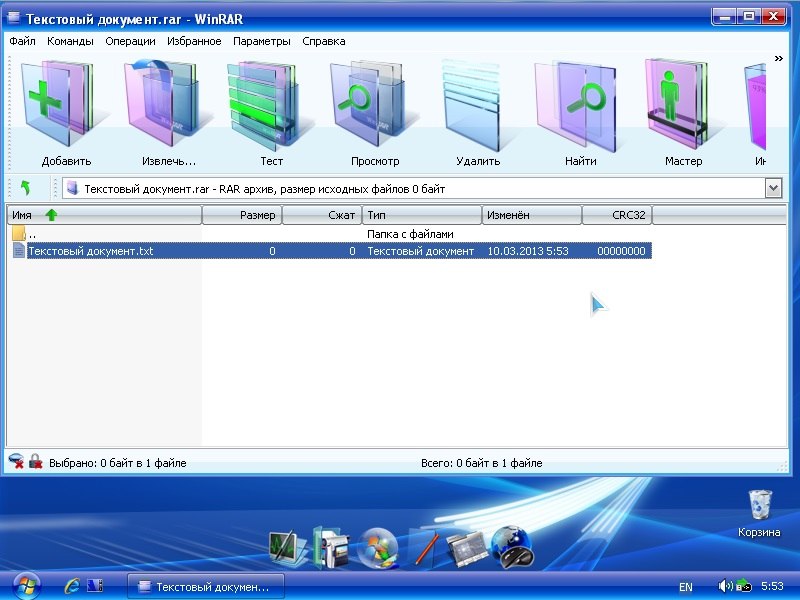Click the Windows logo orb dock icon
This screenshot has height=600, width=800.
coord(378,549)
